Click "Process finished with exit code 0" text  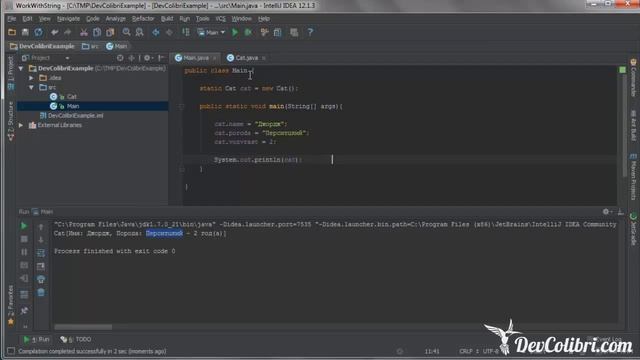point(115,251)
